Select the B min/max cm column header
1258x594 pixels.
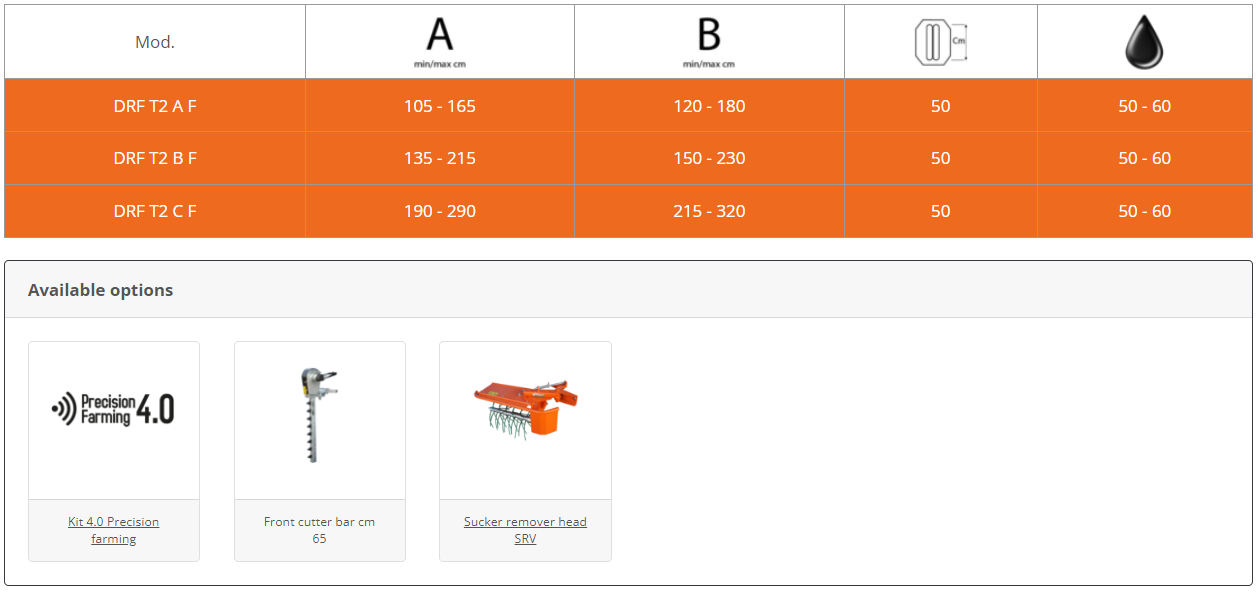(x=709, y=42)
